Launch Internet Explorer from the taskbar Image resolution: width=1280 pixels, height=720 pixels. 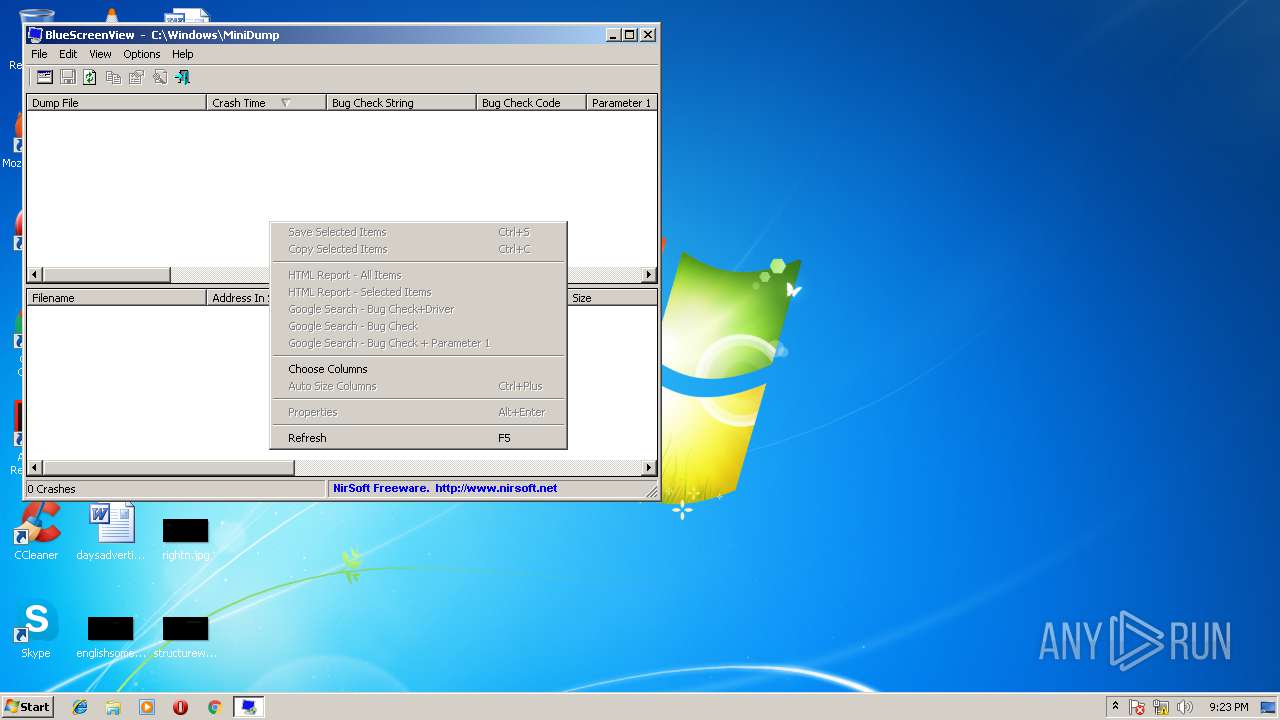coord(80,707)
